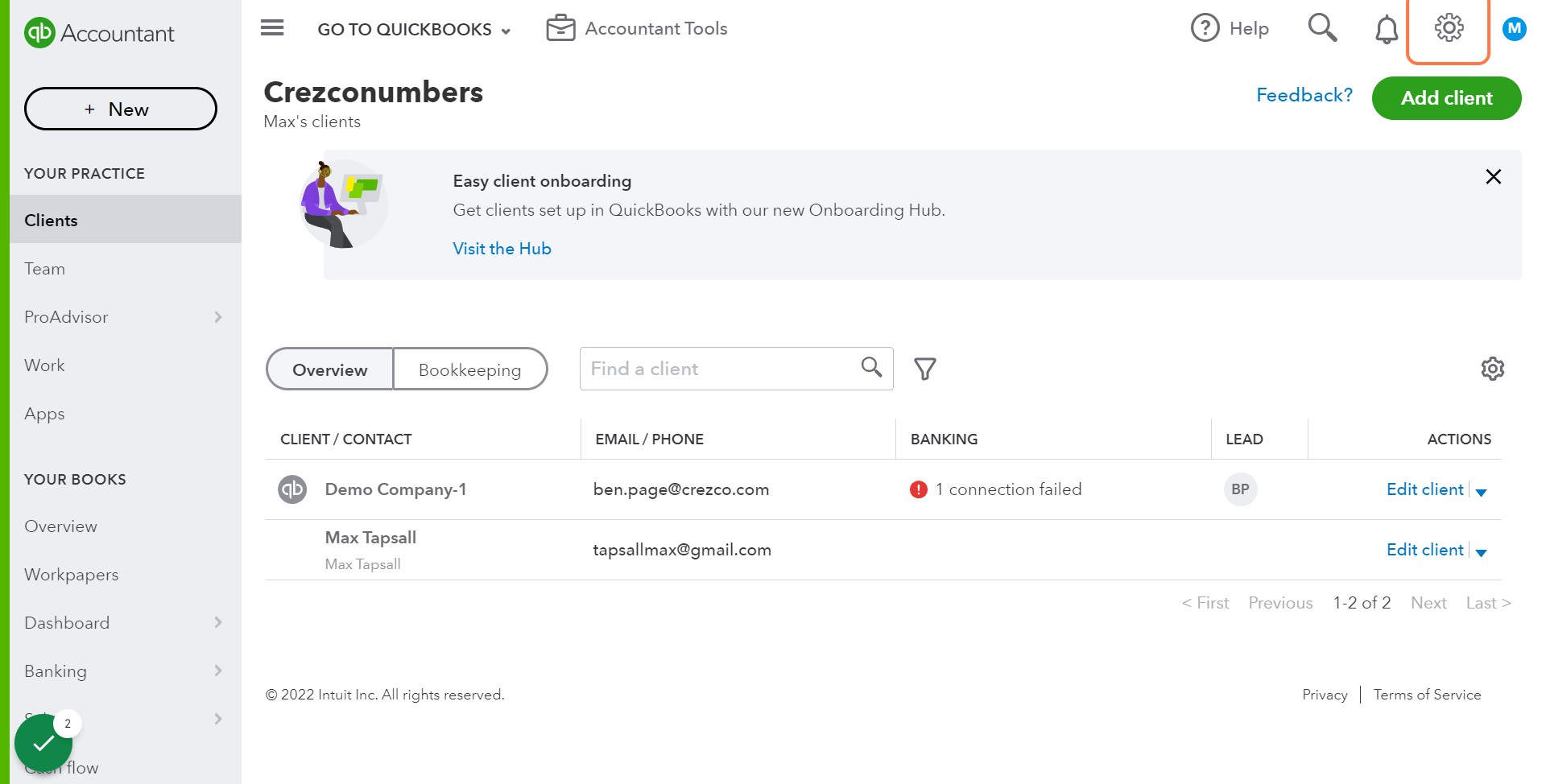Open the Visit the Hub link
1546x784 pixels.
[501, 248]
